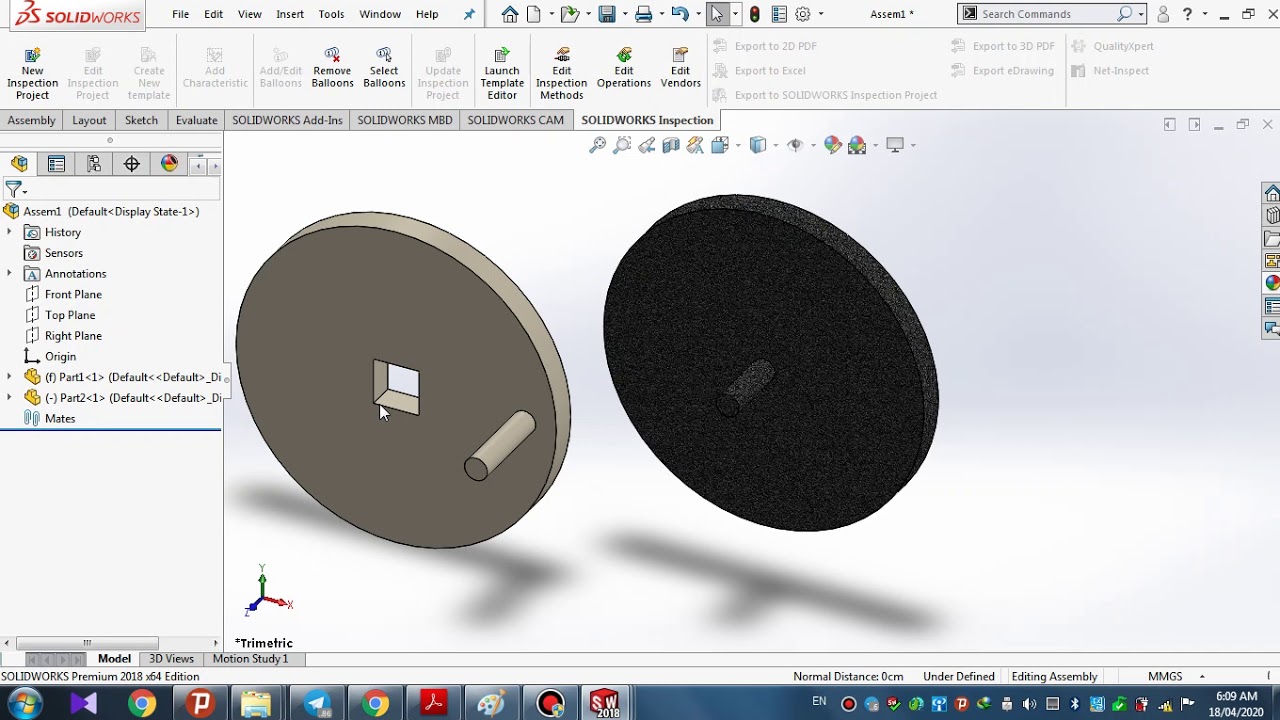Screen dimensions: 1280x720
Task: Open the DisplayManager color sphere tab
Action: point(169,164)
